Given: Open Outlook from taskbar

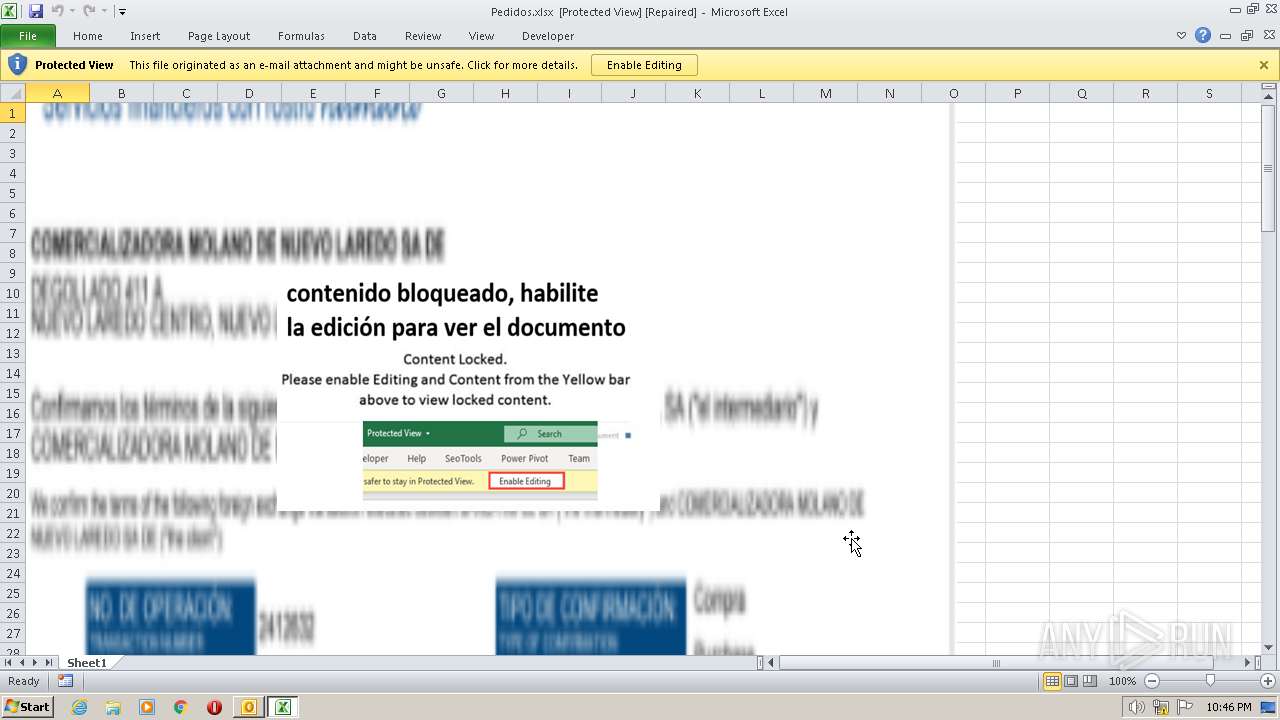Looking at the screenshot, I should (249, 707).
